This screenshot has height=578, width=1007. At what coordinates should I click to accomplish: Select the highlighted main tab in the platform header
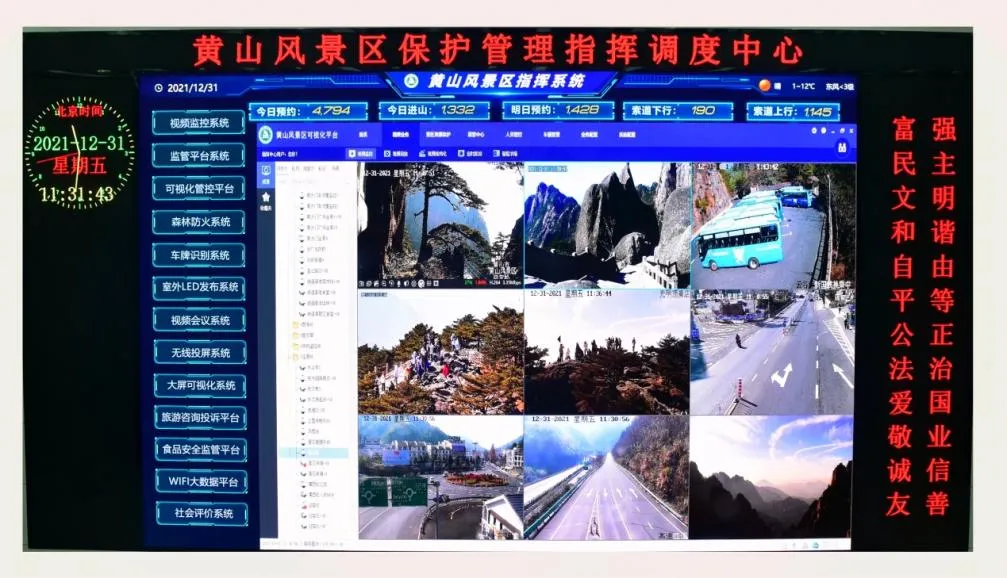tap(400, 134)
